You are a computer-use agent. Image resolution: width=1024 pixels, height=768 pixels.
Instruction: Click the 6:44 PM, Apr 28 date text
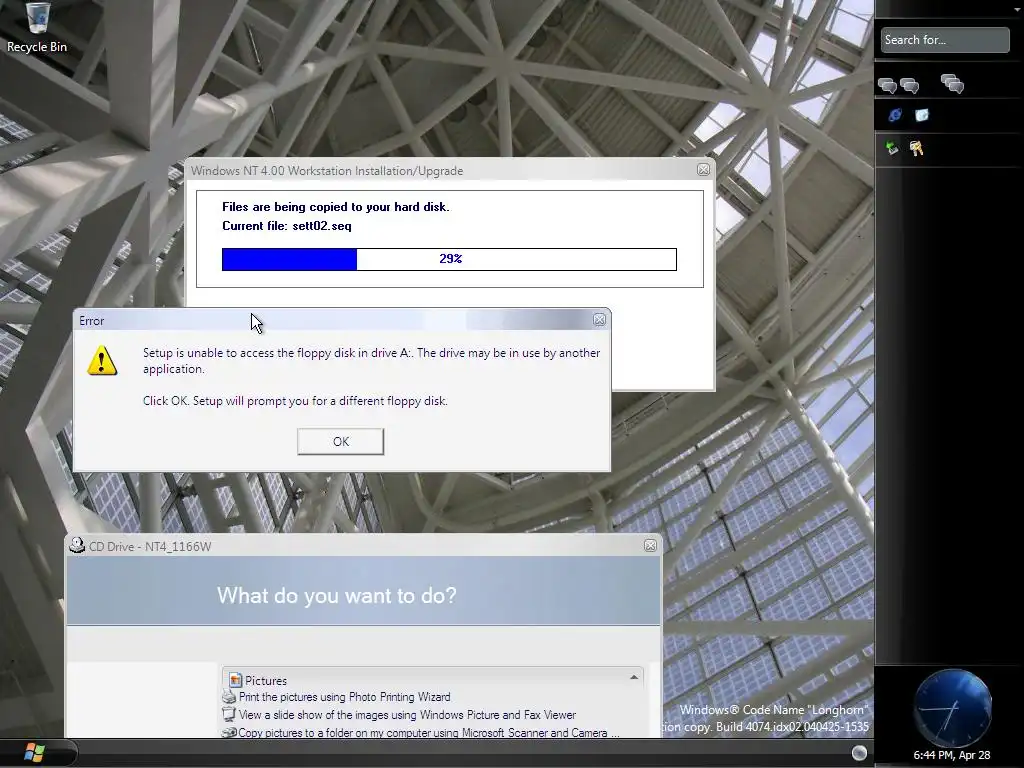[x=952, y=755]
